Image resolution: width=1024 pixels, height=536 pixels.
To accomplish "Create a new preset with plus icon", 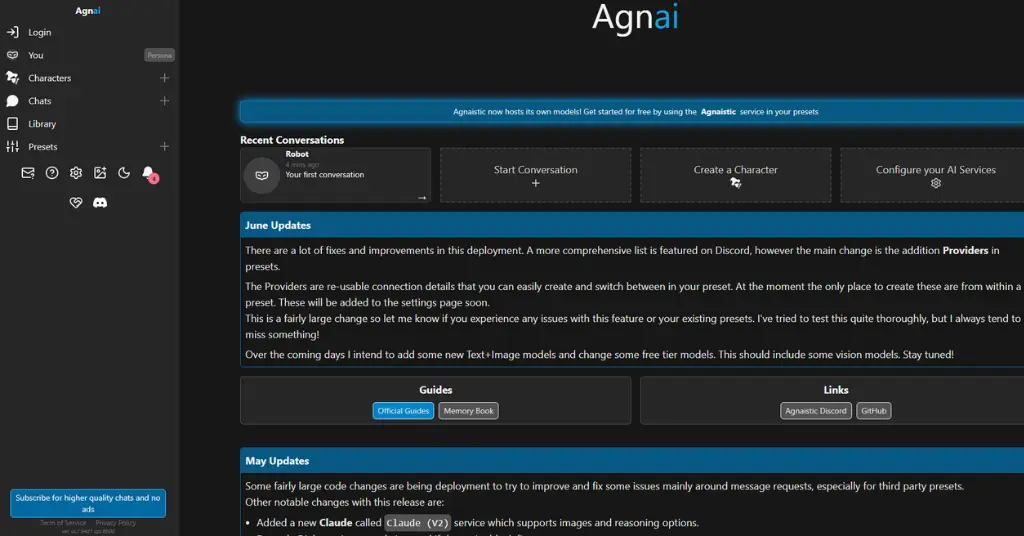I will coord(165,146).
